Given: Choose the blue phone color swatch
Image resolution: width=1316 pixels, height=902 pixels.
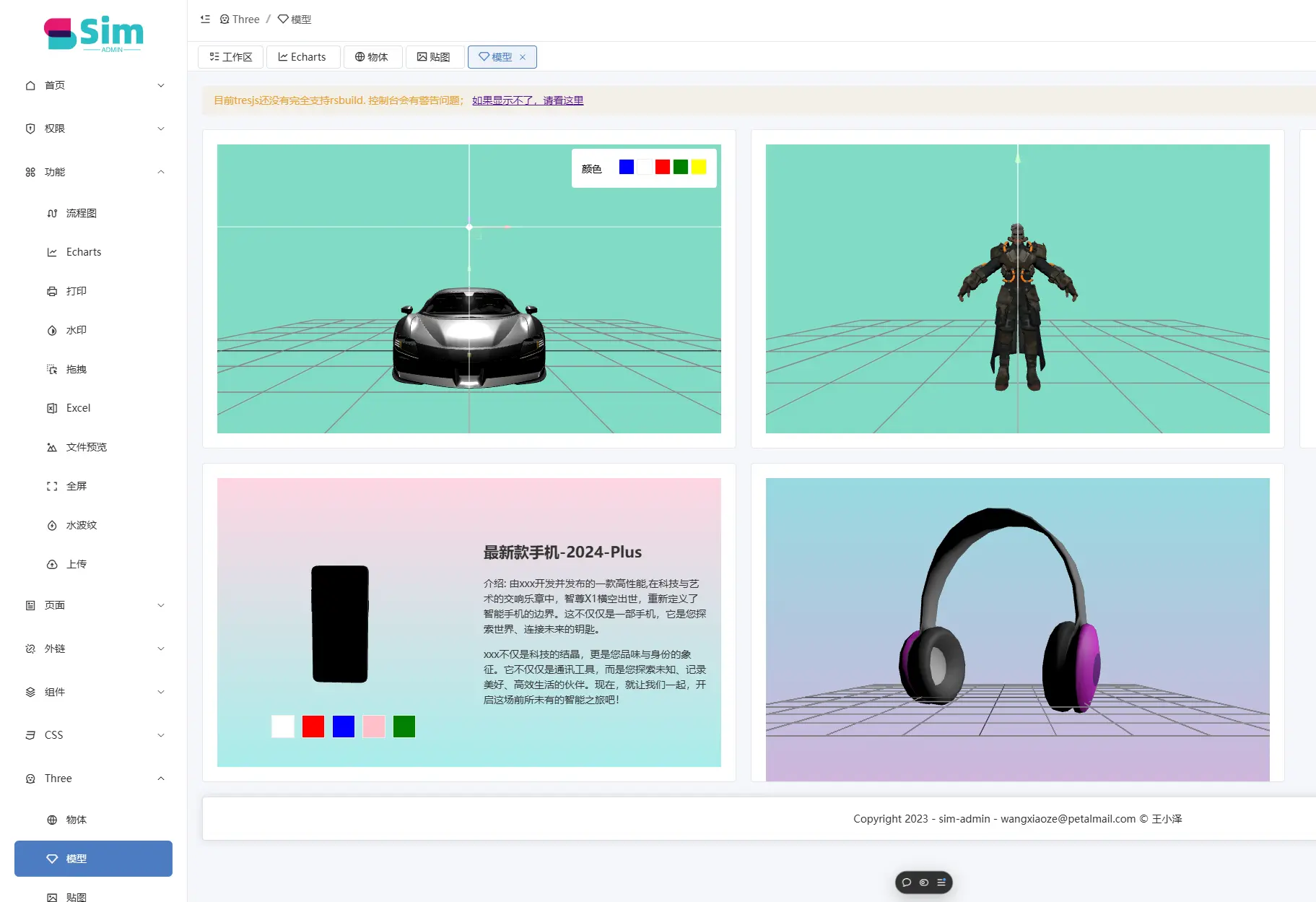Looking at the screenshot, I should [344, 727].
